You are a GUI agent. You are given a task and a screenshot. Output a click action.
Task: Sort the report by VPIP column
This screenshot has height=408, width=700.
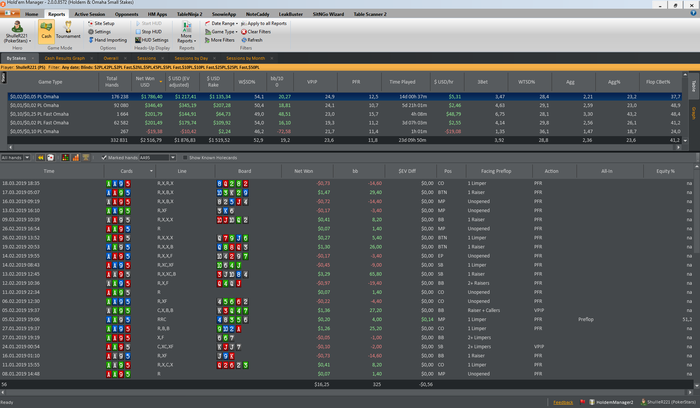pyautogui.click(x=312, y=82)
